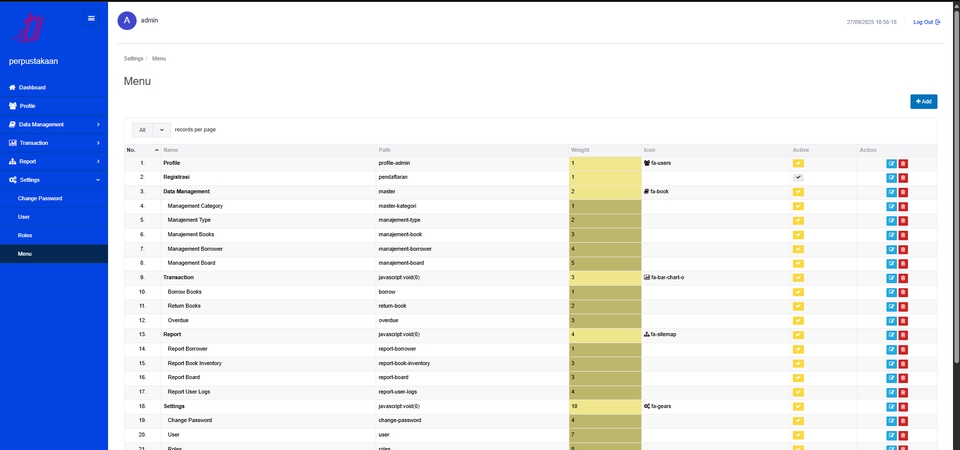This screenshot has height=450, width=960.
Task: Click the Add button
Action: 923,101
